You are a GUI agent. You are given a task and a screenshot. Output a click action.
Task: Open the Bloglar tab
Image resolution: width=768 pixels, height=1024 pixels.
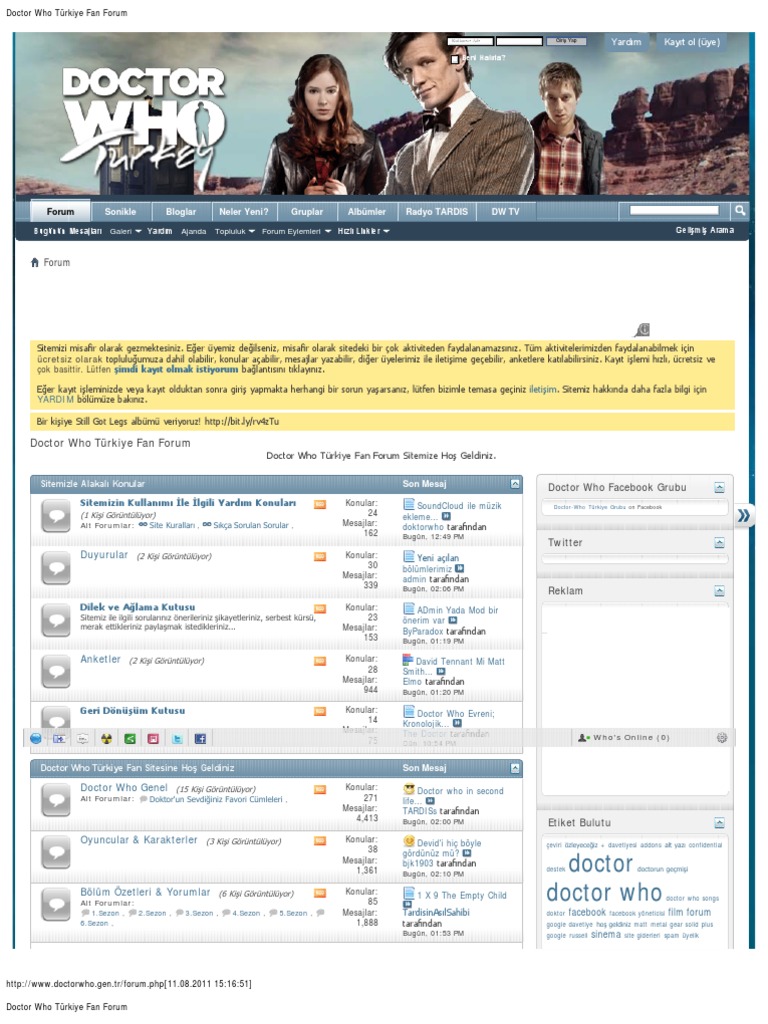click(x=181, y=212)
